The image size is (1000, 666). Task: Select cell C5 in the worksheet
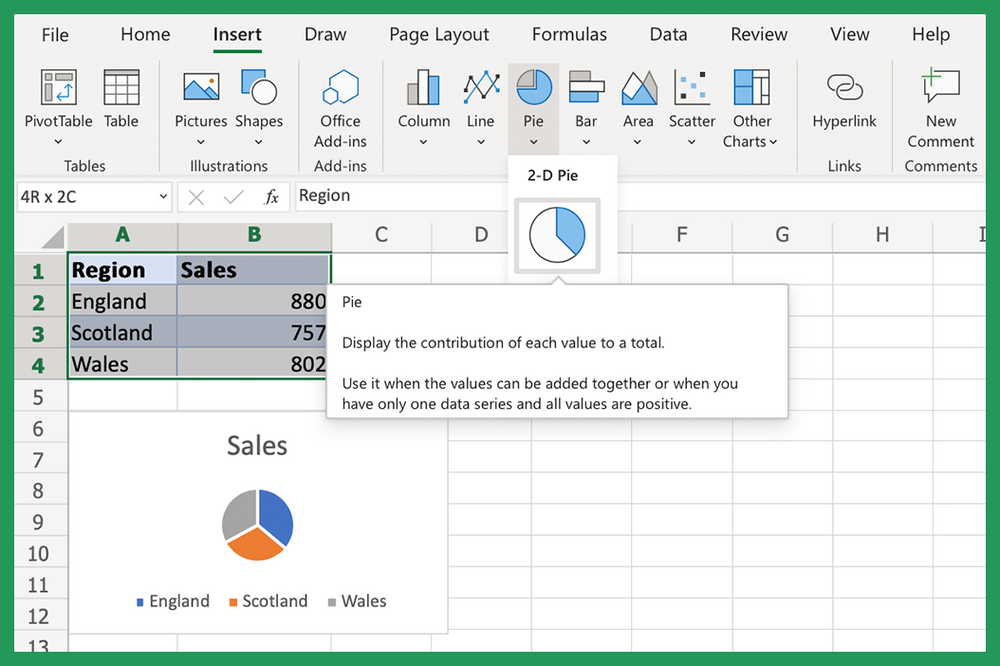(379, 396)
